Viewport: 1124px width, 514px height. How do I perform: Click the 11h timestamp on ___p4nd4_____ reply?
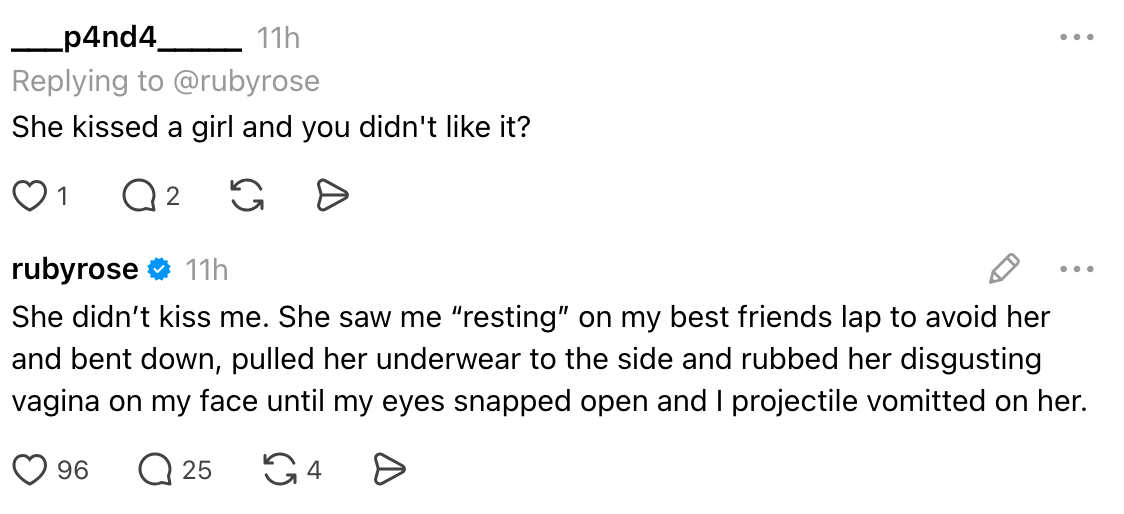[x=278, y=39]
